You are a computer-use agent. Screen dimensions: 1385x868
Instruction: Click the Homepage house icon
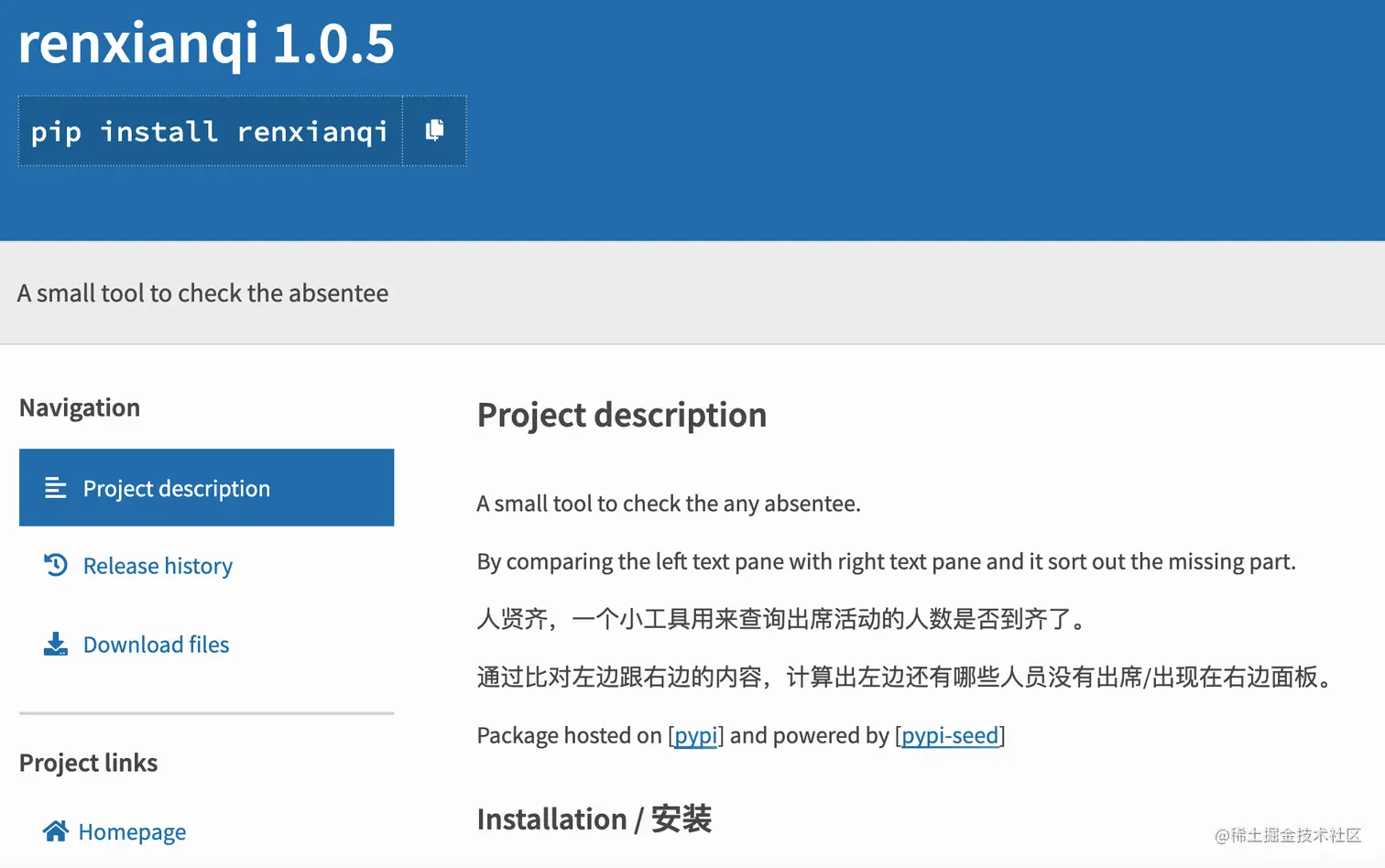click(x=56, y=830)
